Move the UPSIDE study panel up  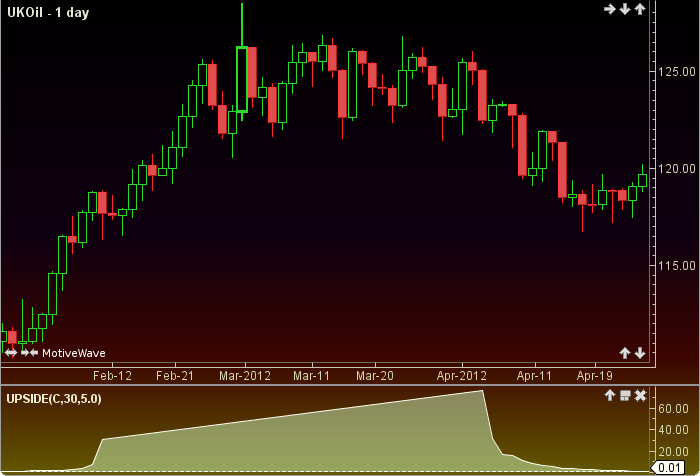click(x=610, y=395)
